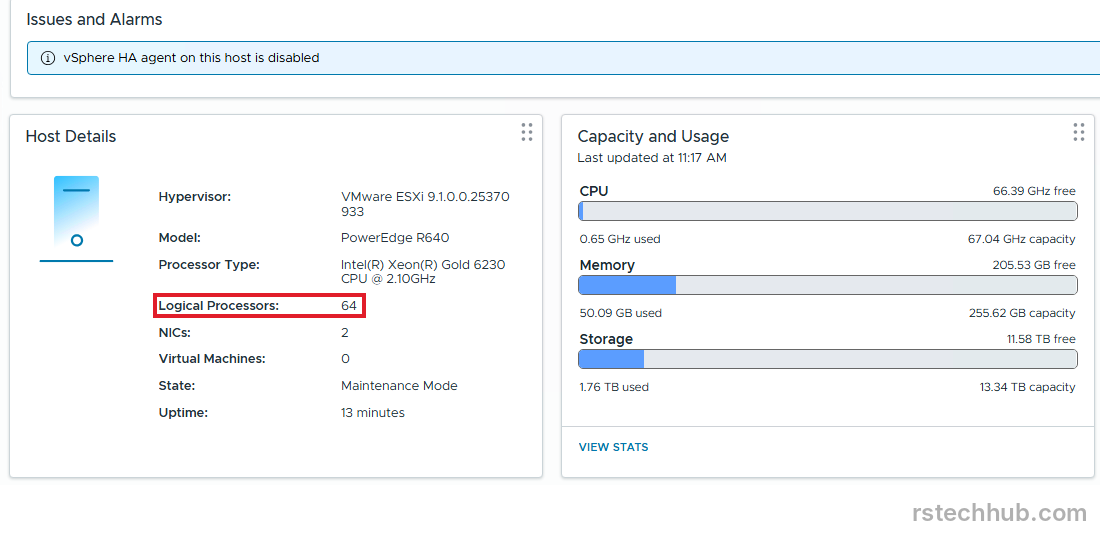Image resolution: width=1100 pixels, height=535 pixels.
Task: Select the 1.76 TB used value
Action: click(614, 387)
